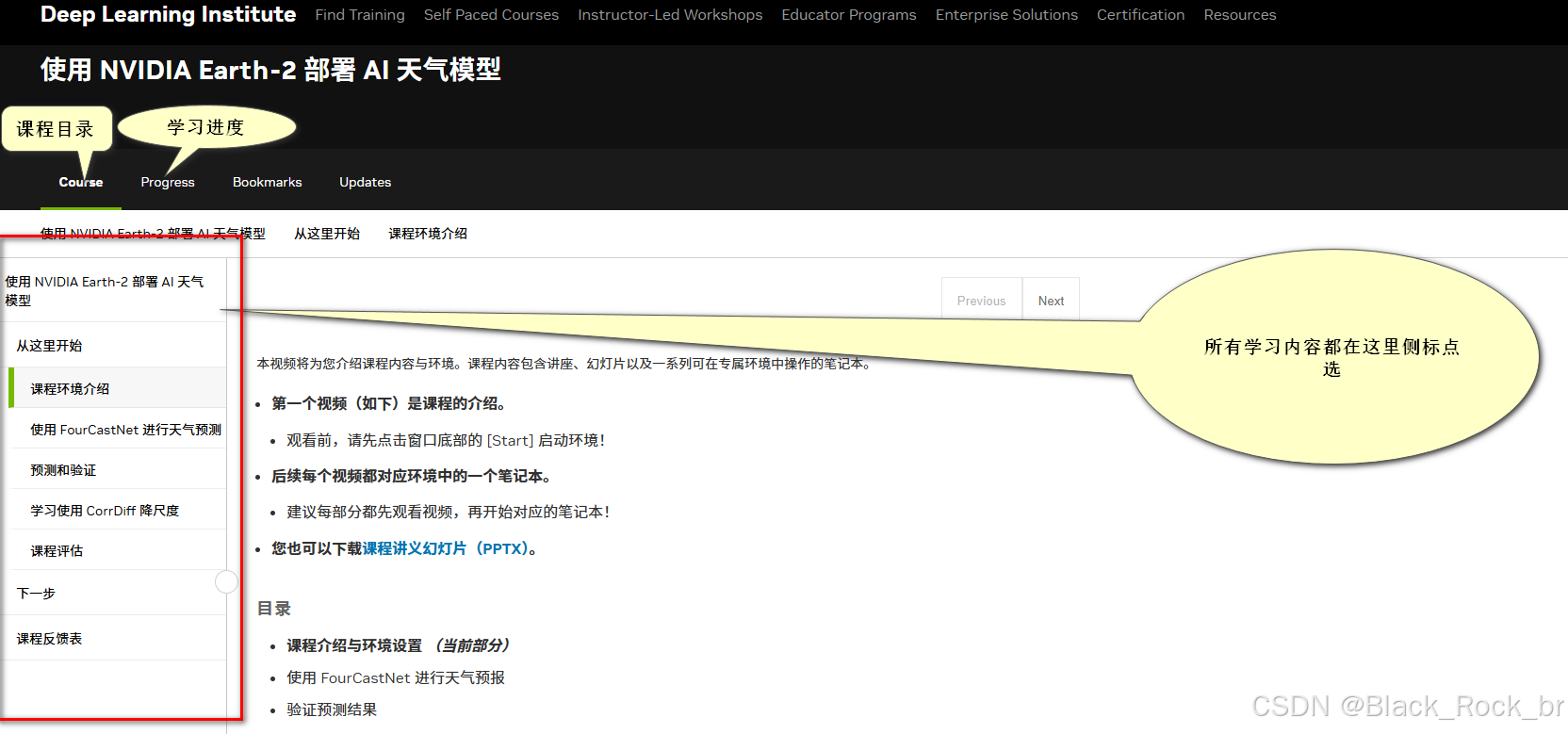1568x734 pixels.
Task: Download 课程讲义幻灯片 (PPTX) link
Action: tap(445, 548)
